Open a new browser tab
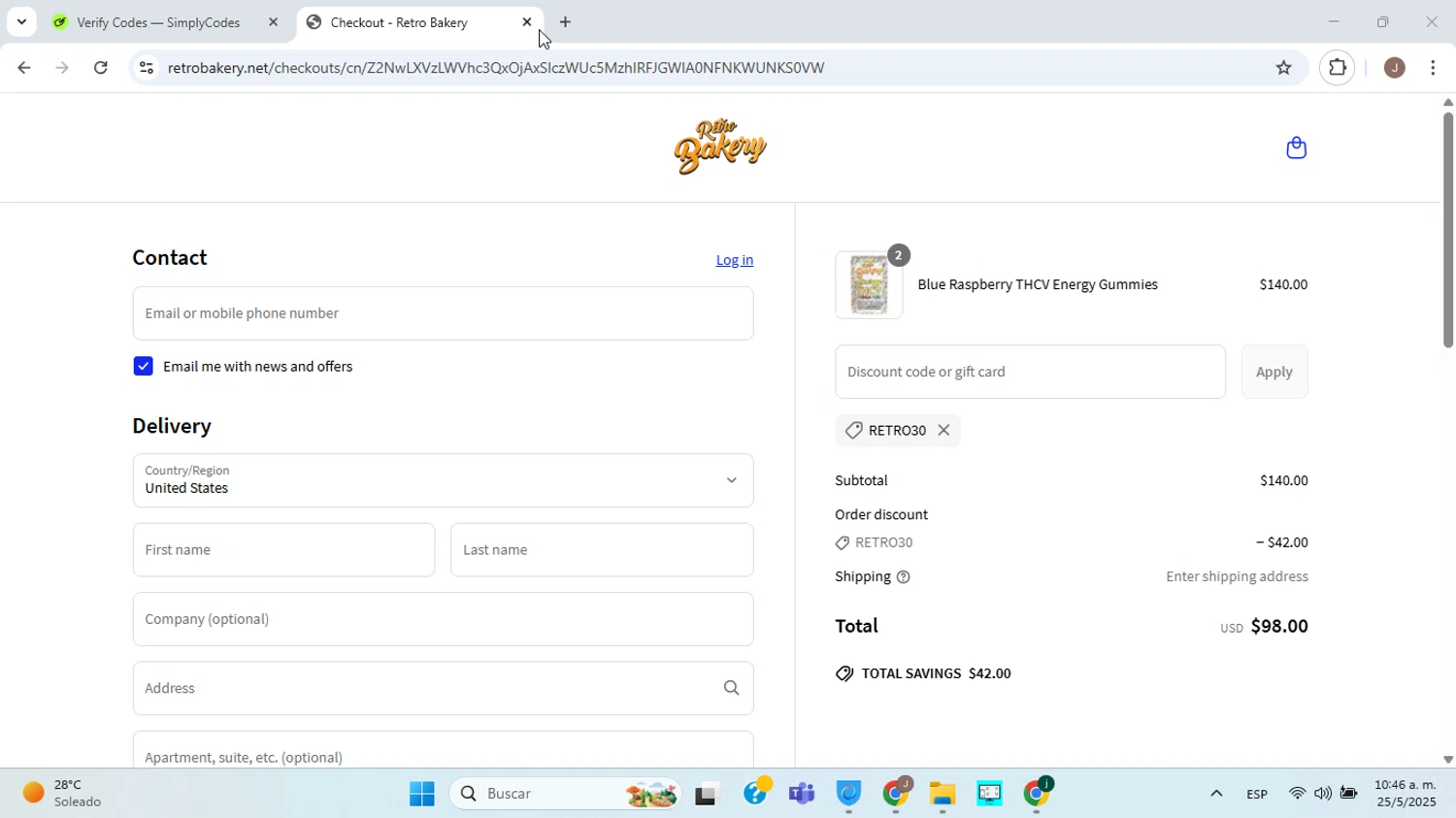 pos(565,21)
